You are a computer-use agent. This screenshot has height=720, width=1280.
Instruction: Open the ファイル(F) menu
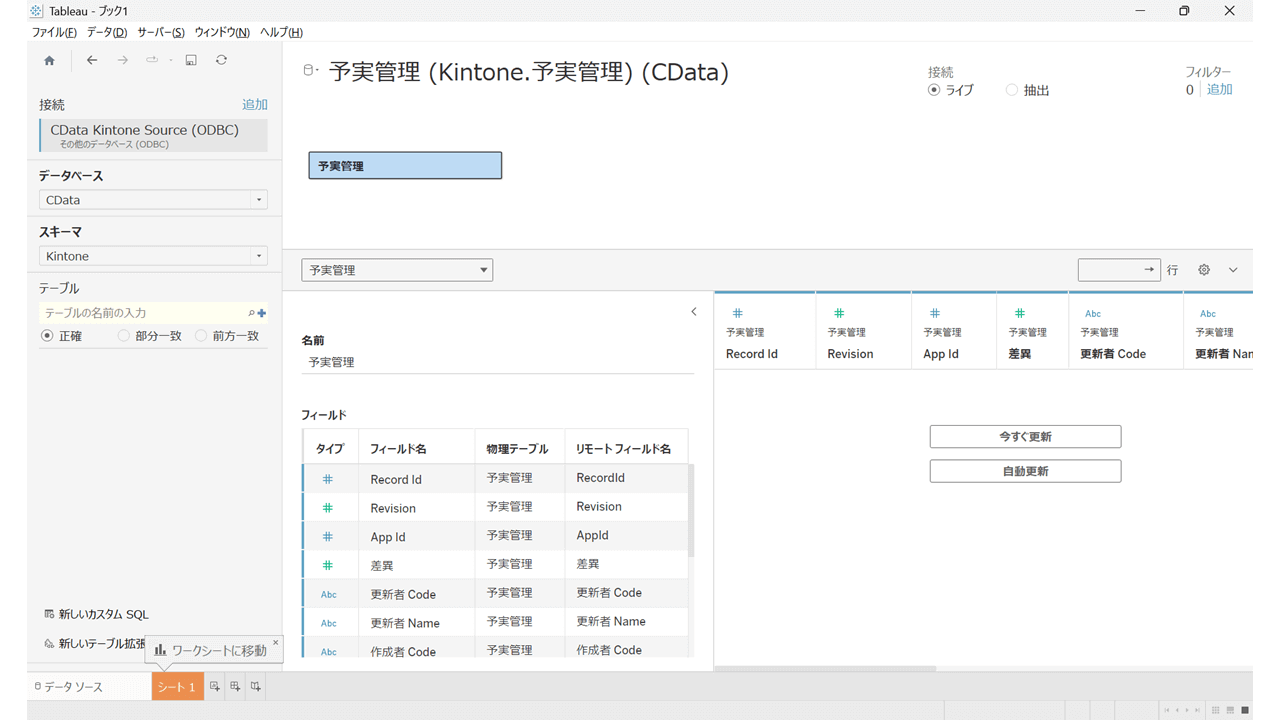(54, 33)
